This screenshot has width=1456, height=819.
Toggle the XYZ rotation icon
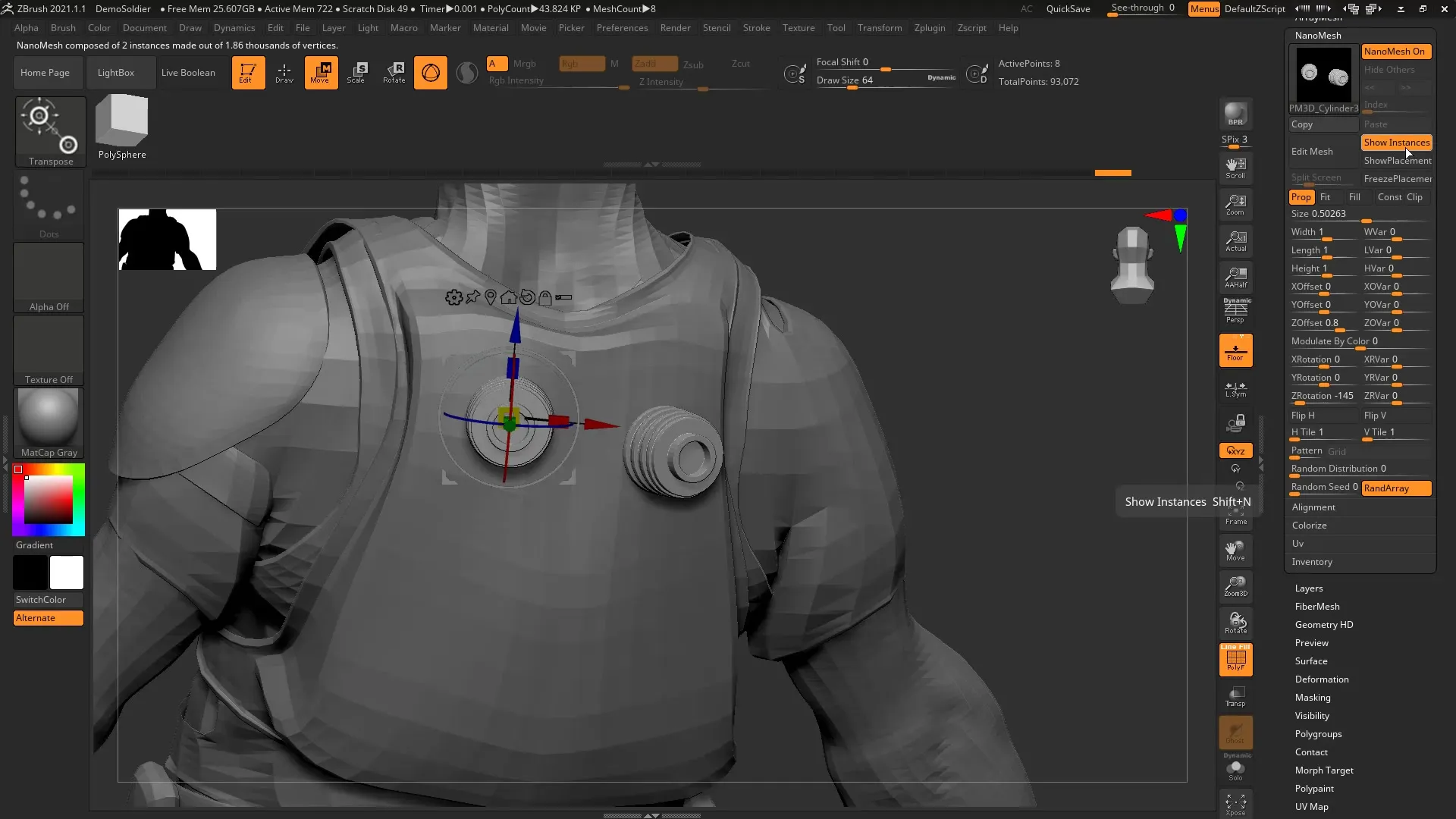[x=1235, y=450]
